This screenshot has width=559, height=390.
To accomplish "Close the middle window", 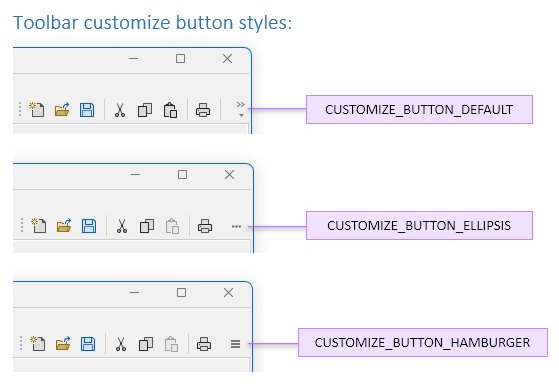I will [x=230, y=175].
